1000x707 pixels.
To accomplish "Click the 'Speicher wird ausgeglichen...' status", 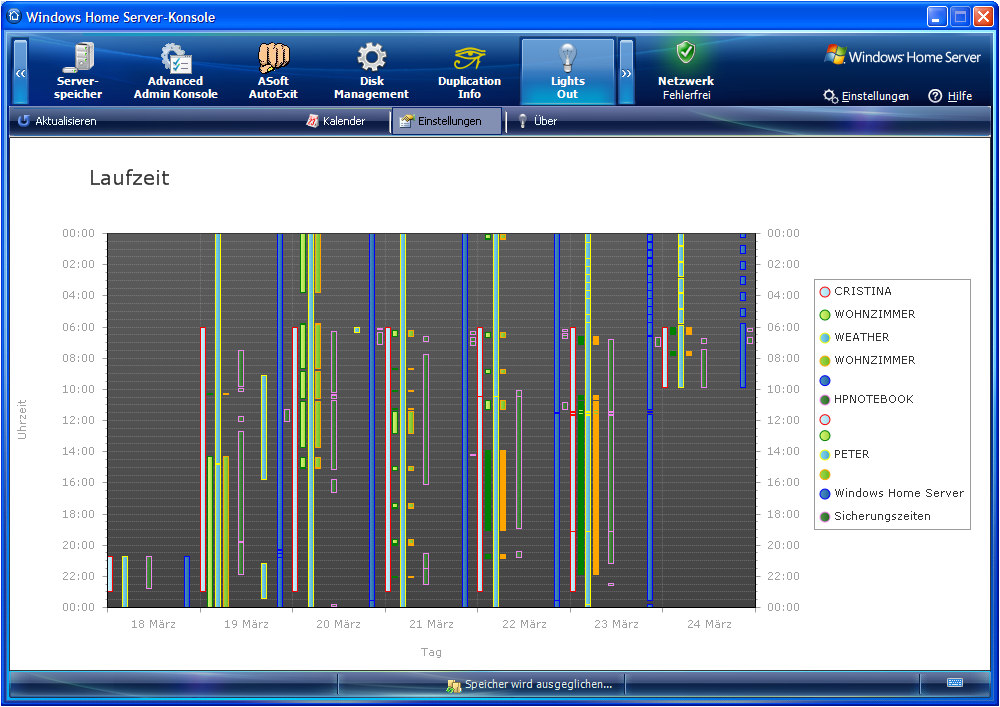I will pos(538,684).
